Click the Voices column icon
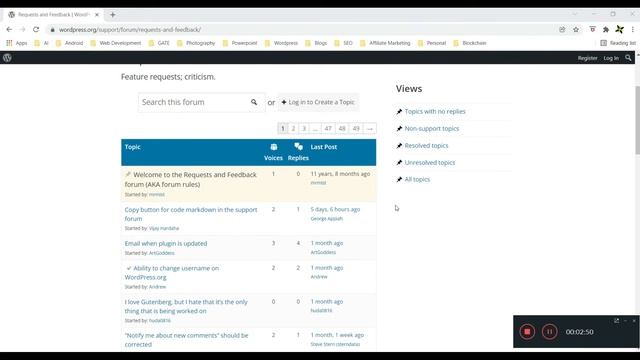The height and width of the screenshot is (360, 640). tap(273, 147)
